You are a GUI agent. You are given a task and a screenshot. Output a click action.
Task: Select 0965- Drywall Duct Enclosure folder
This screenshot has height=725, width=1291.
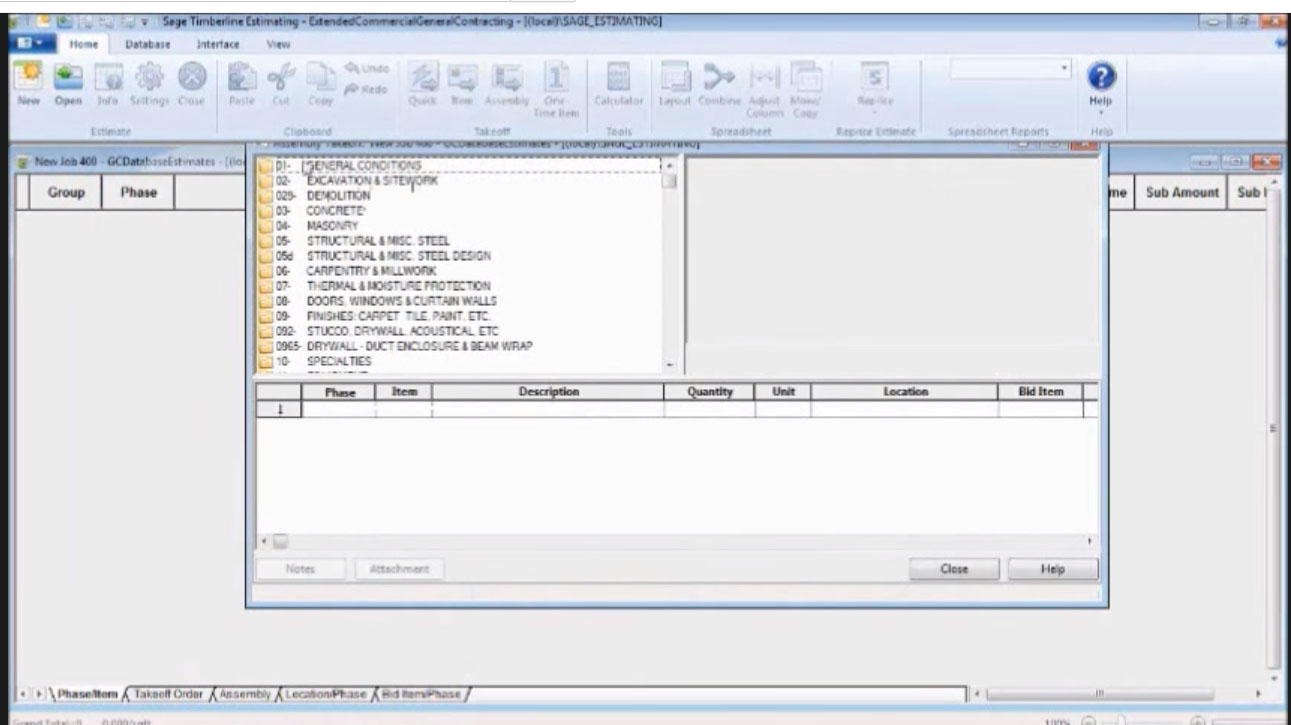396,346
